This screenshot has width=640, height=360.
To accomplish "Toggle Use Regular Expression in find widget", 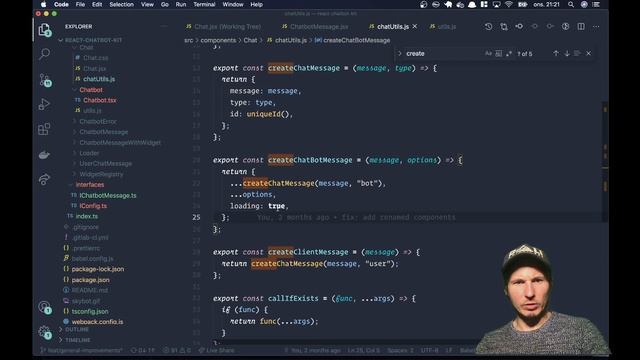I will click(x=509, y=53).
